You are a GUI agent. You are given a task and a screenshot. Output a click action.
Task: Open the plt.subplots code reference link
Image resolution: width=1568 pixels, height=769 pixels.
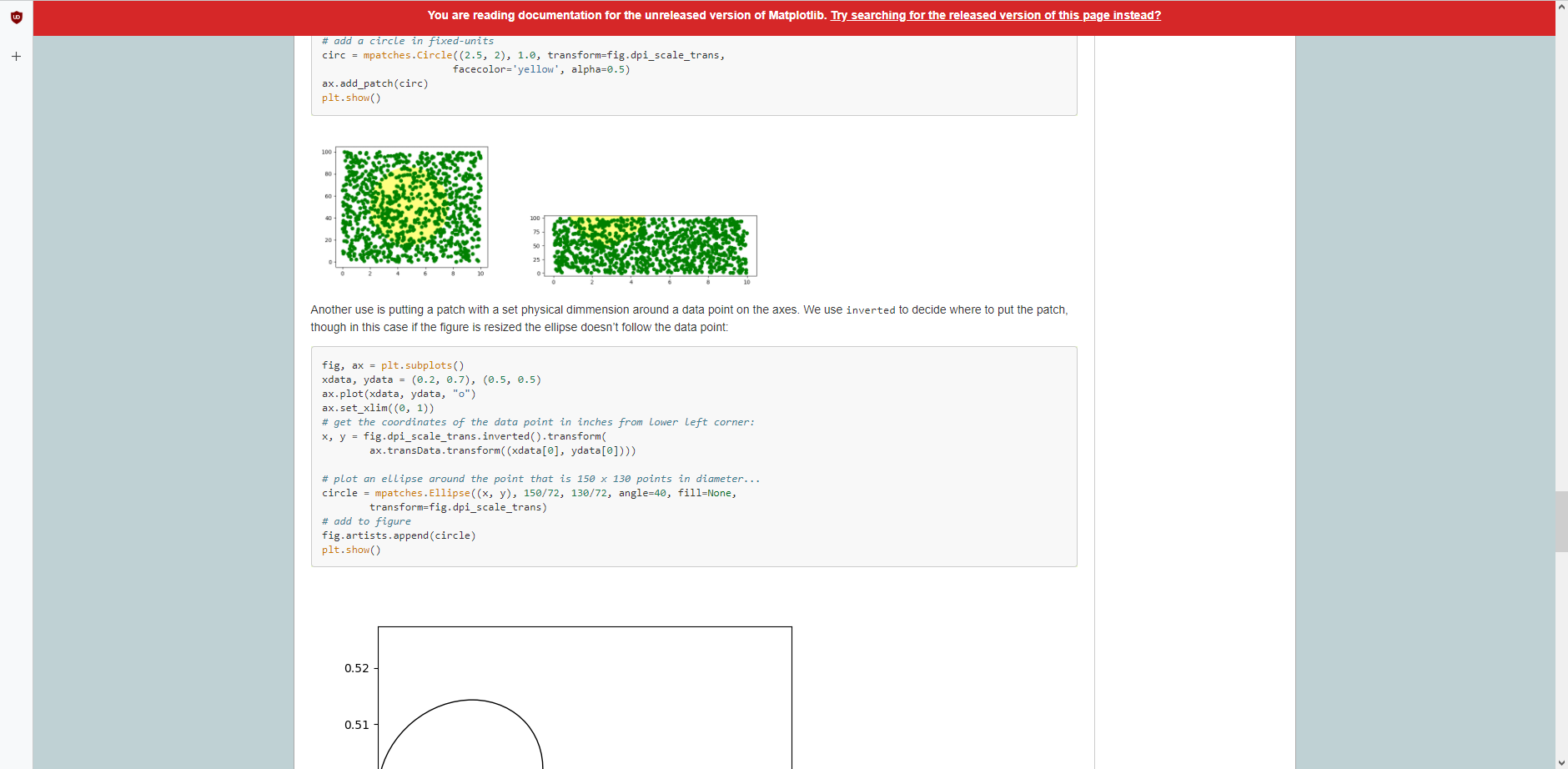click(419, 365)
